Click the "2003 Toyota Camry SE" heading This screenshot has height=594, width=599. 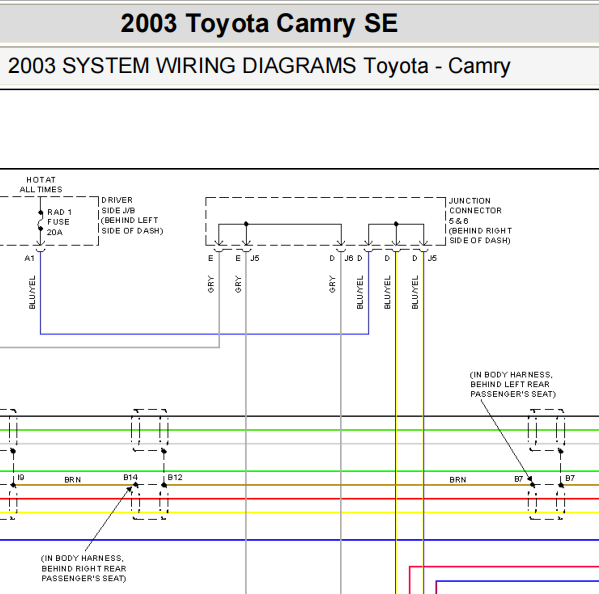(259, 24)
